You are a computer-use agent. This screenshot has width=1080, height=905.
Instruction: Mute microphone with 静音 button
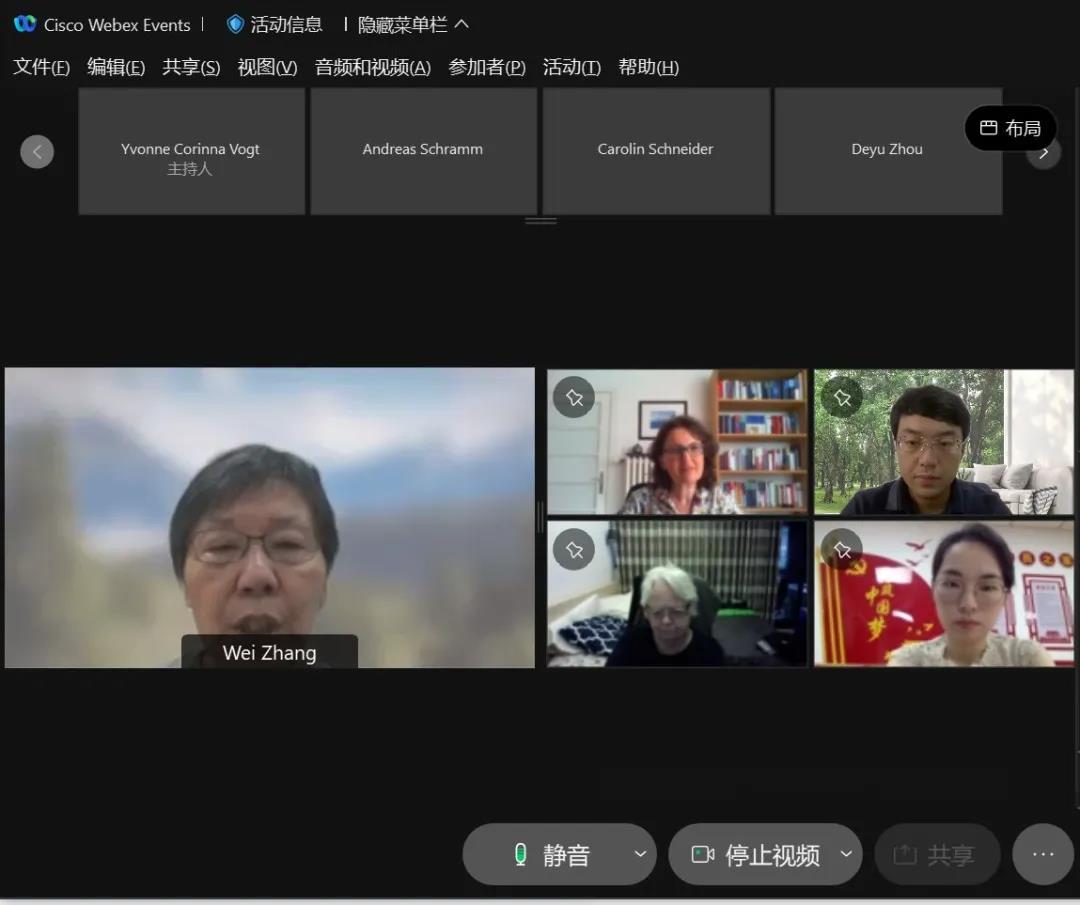pyautogui.click(x=550, y=855)
